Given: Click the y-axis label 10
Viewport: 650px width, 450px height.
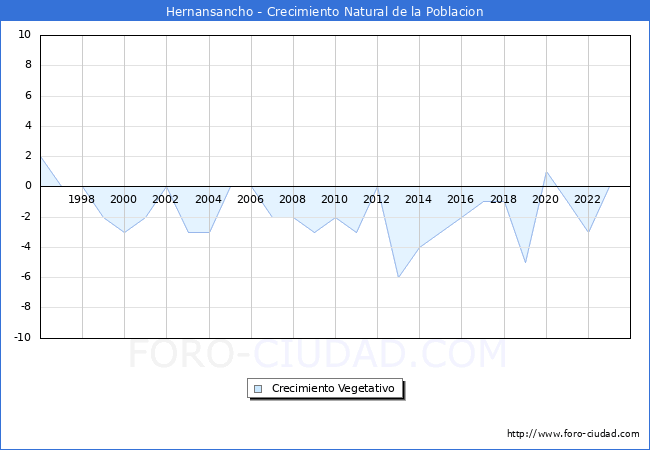Looking at the screenshot, I should [x=24, y=34].
